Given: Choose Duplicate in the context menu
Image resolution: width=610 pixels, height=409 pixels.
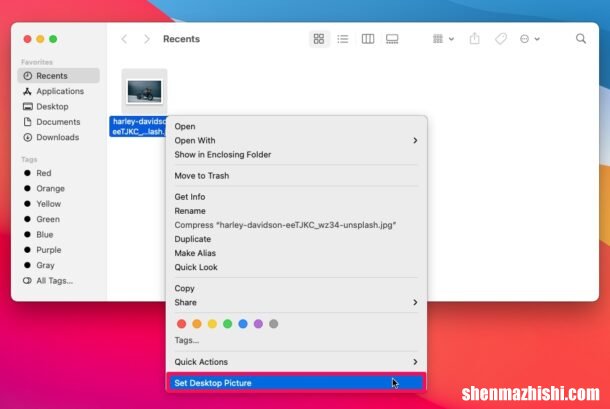Looking at the screenshot, I should tap(296, 239).
